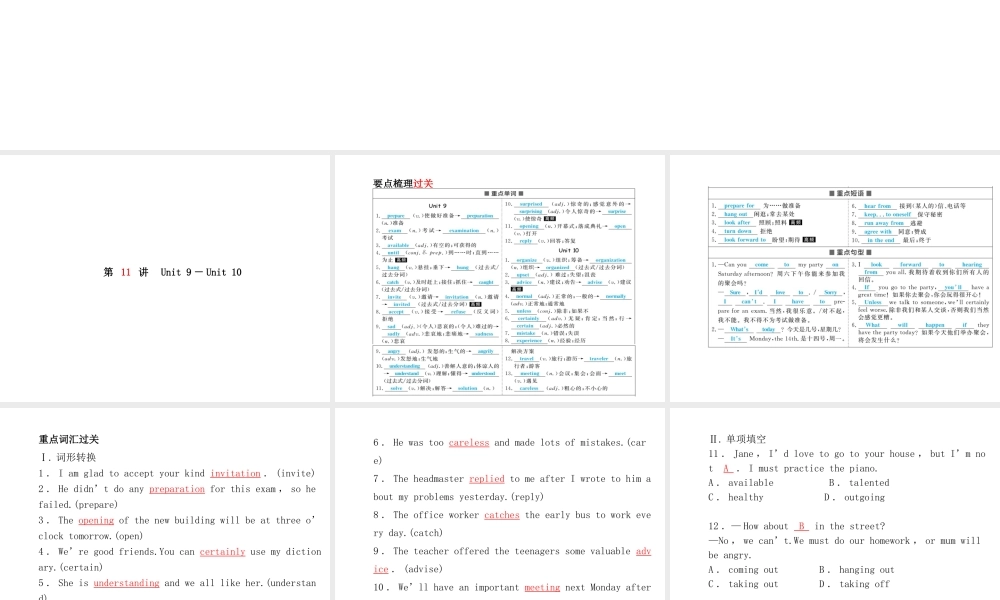Click the 'Ⅱ. 单项填空' section heading
The width and height of the screenshot is (1000, 600).
click(738, 439)
